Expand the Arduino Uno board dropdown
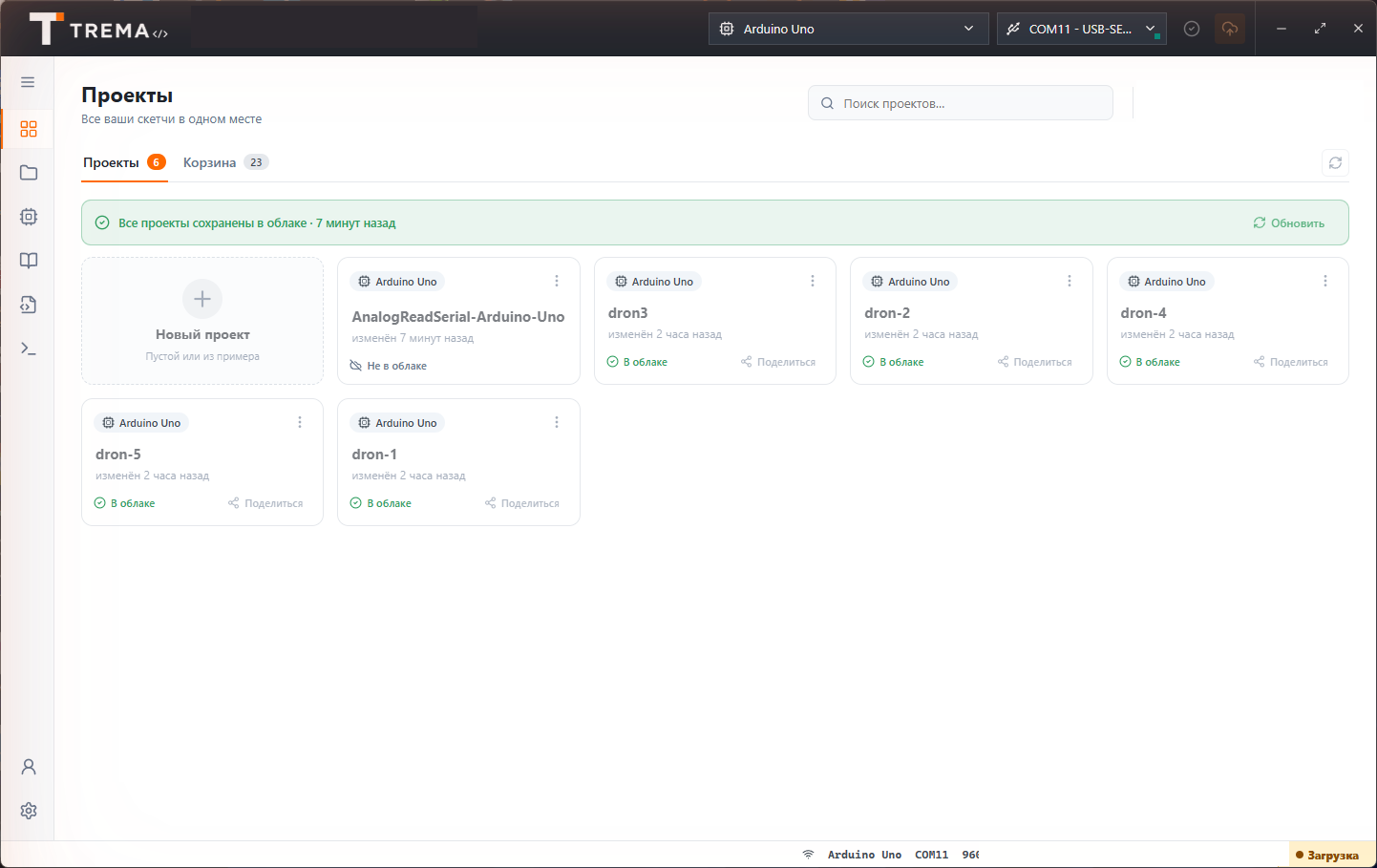The height and width of the screenshot is (868, 1377). [x=848, y=29]
